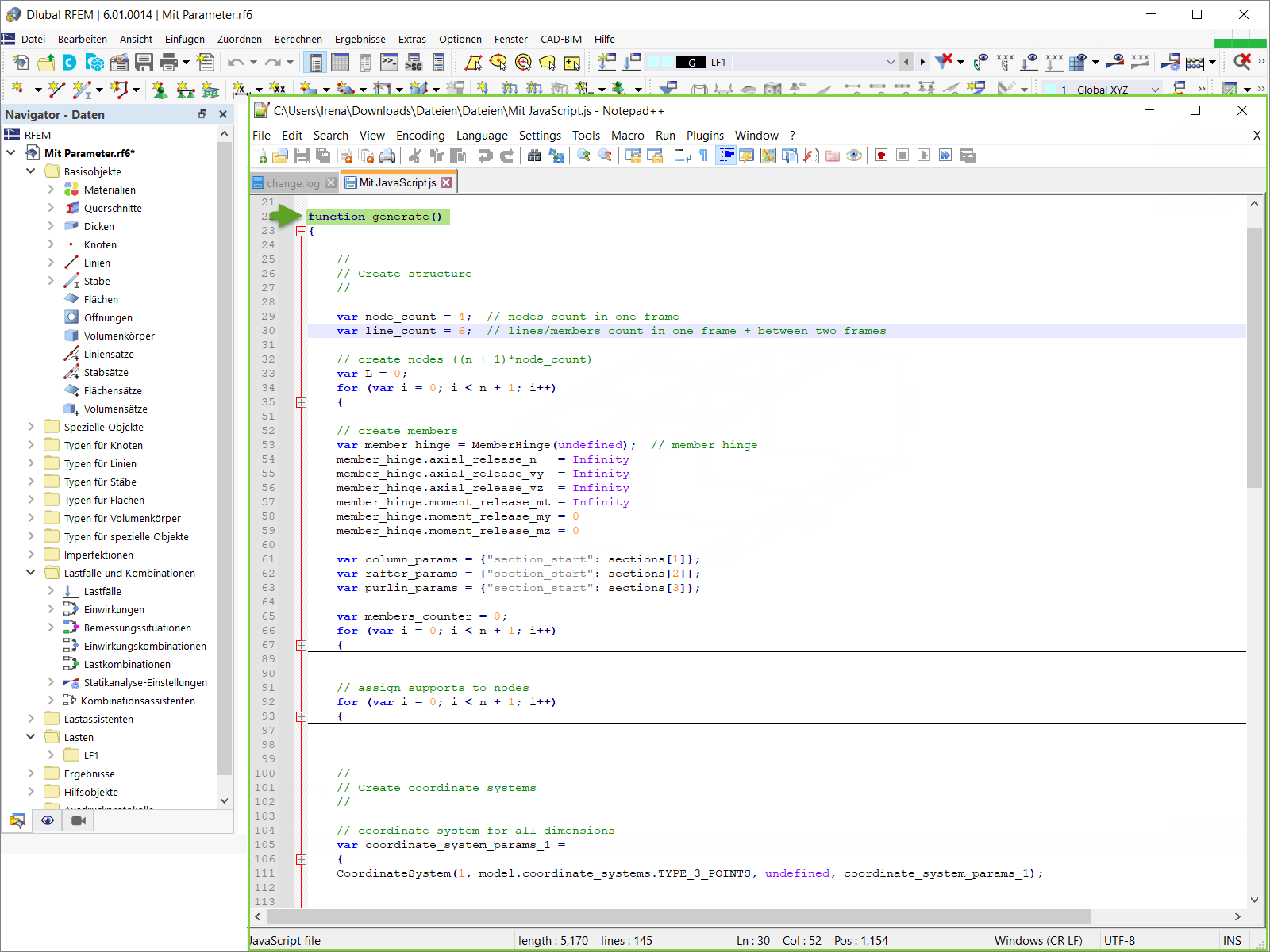Click the Save icon in RFEM toolbar

point(144,62)
